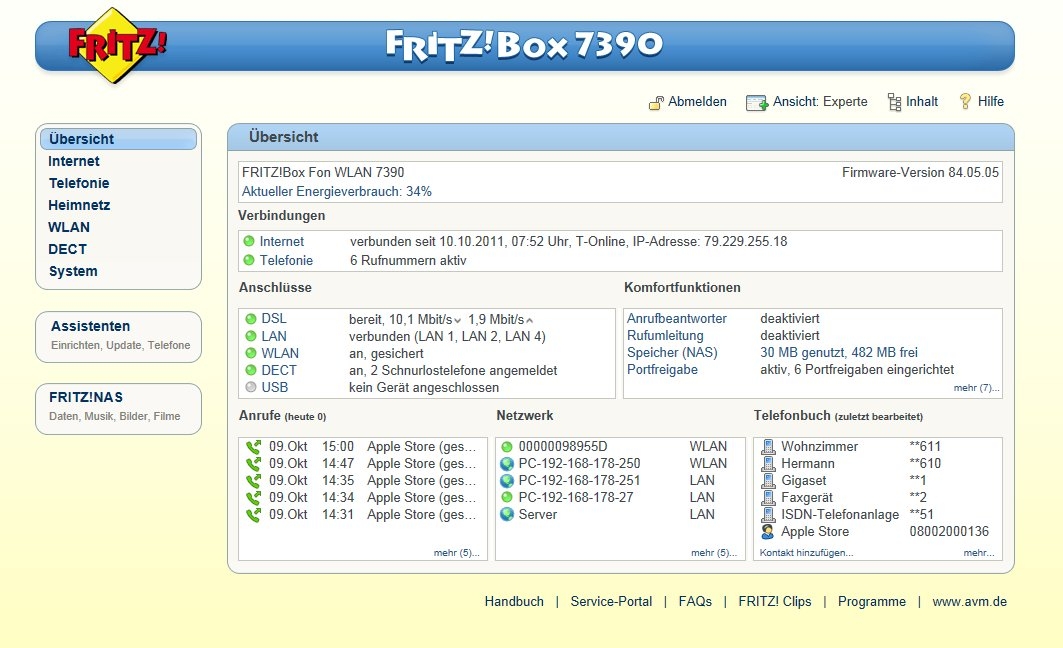Open the DECT sidebar menu
This screenshot has height=648, width=1063.
[x=68, y=249]
